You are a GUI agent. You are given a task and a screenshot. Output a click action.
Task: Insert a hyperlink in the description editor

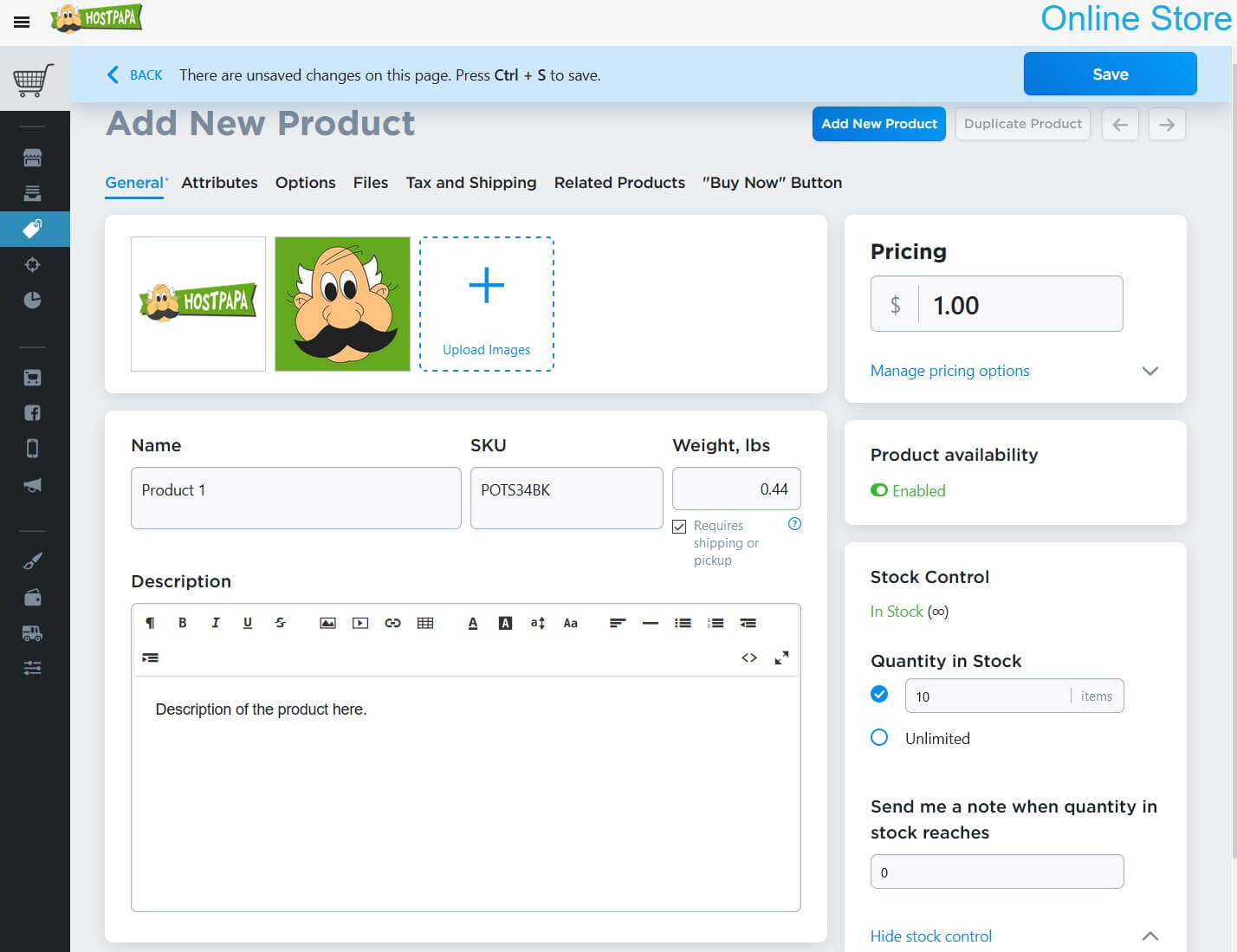click(x=392, y=623)
